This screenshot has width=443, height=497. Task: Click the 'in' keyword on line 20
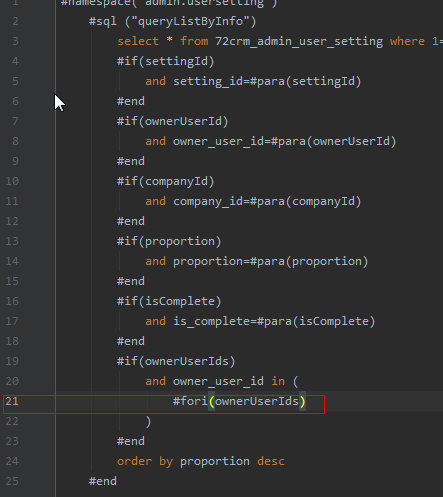point(278,381)
